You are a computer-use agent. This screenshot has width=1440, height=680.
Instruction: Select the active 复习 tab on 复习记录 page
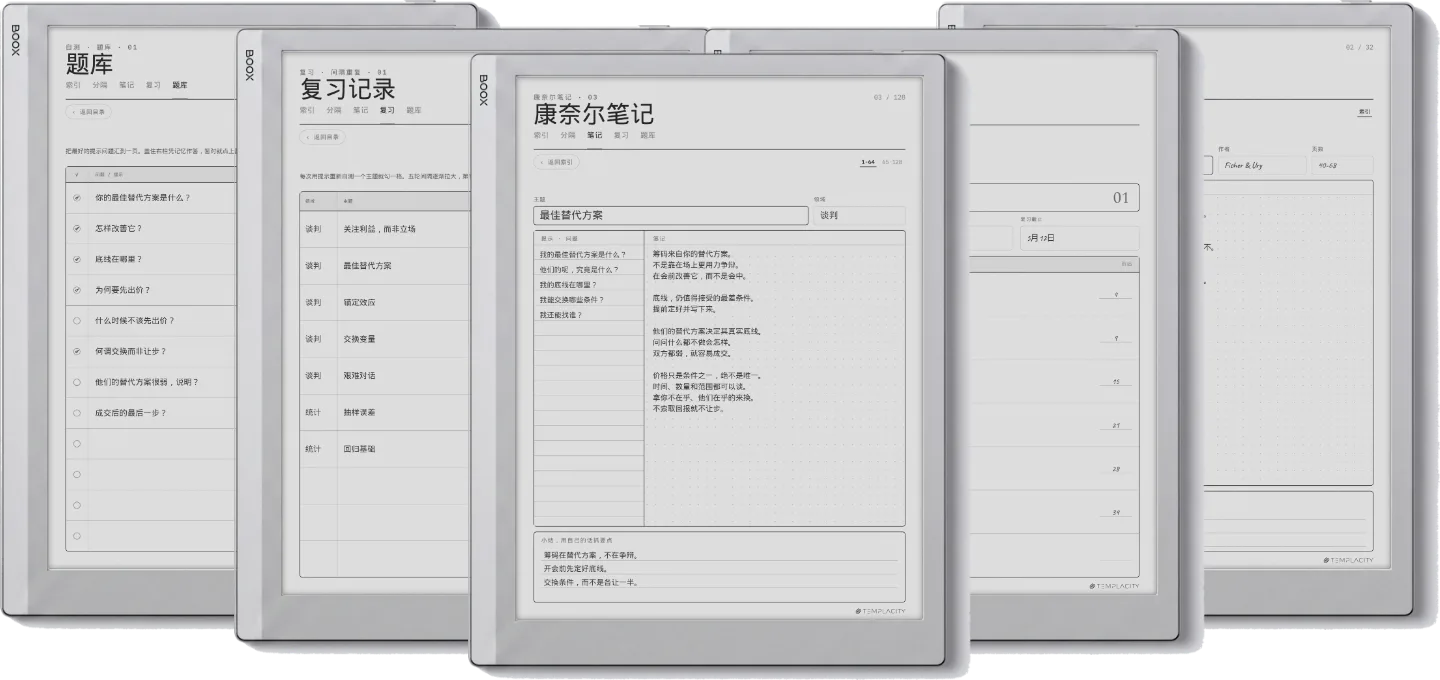(x=387, y=110)
